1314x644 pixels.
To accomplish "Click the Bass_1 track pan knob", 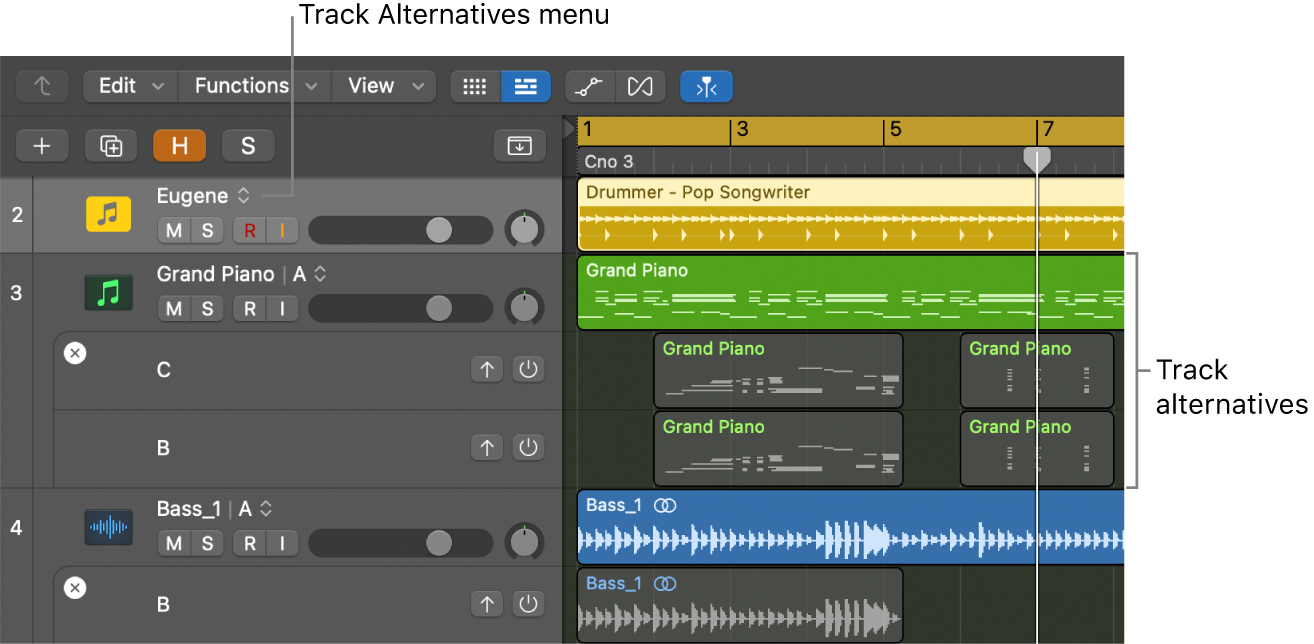I will (524, 543).
